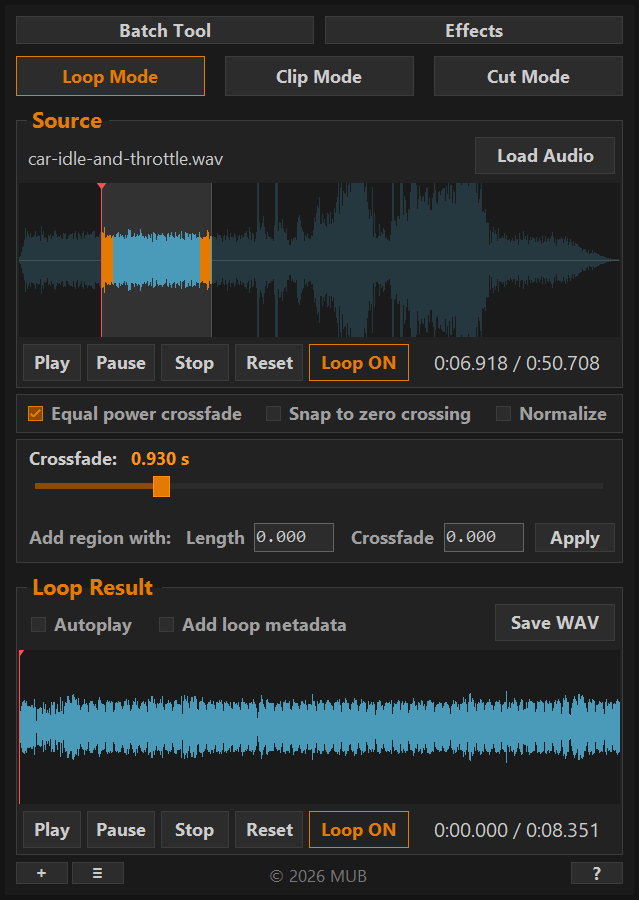
Task: Click the red playhead marker in loop result
Action: [21, 653]
